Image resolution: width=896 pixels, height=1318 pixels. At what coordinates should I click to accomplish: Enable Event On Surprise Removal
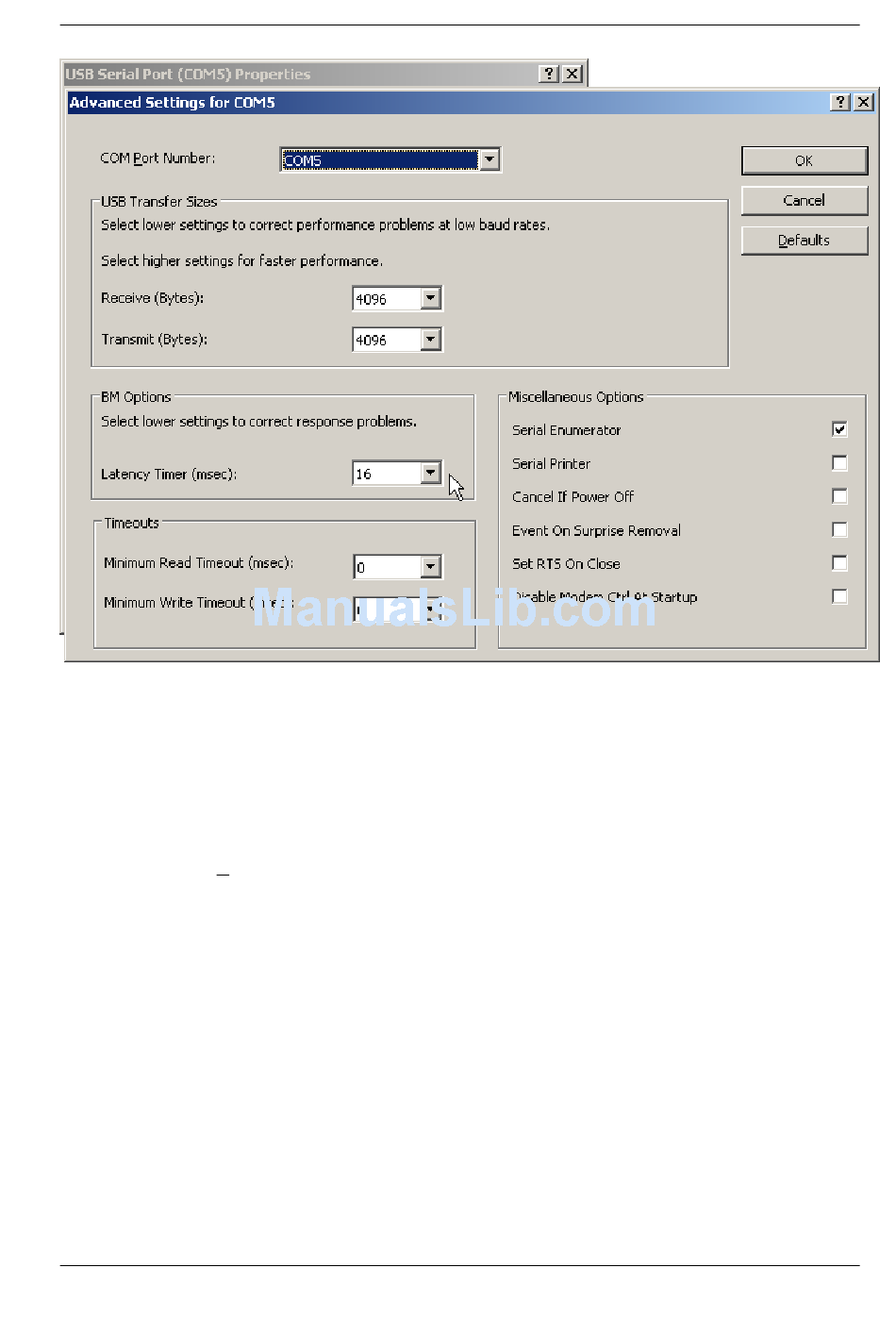click(839, 529)
